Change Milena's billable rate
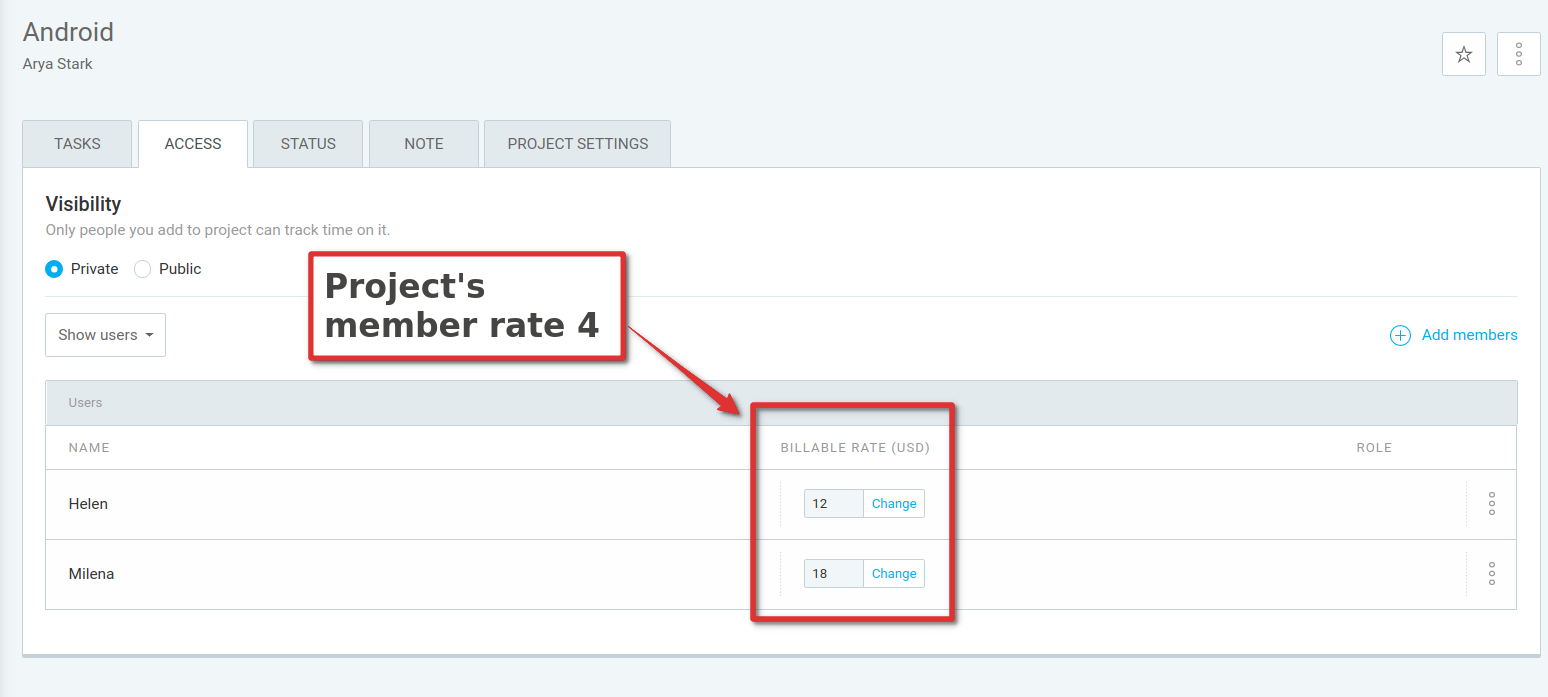 coord(894,574)
